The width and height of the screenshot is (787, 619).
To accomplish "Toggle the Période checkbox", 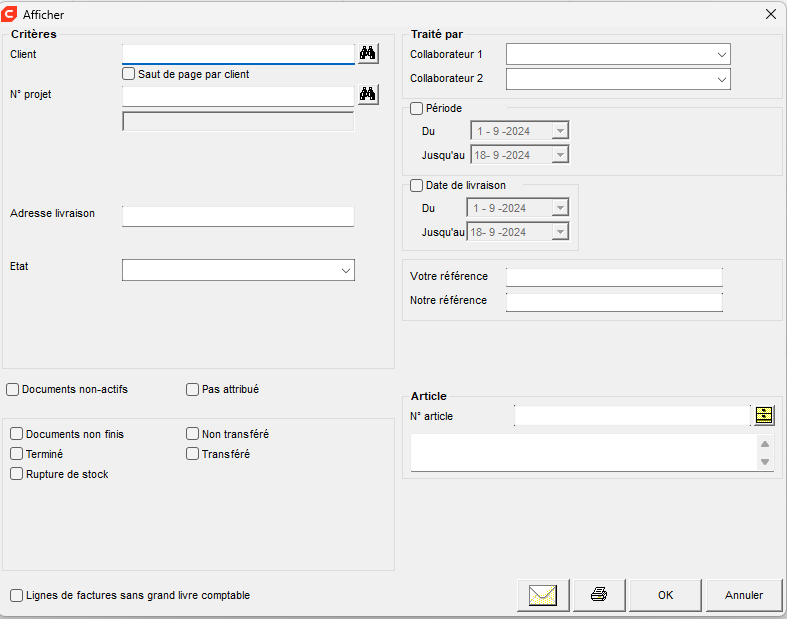I will tap(417, 108).
